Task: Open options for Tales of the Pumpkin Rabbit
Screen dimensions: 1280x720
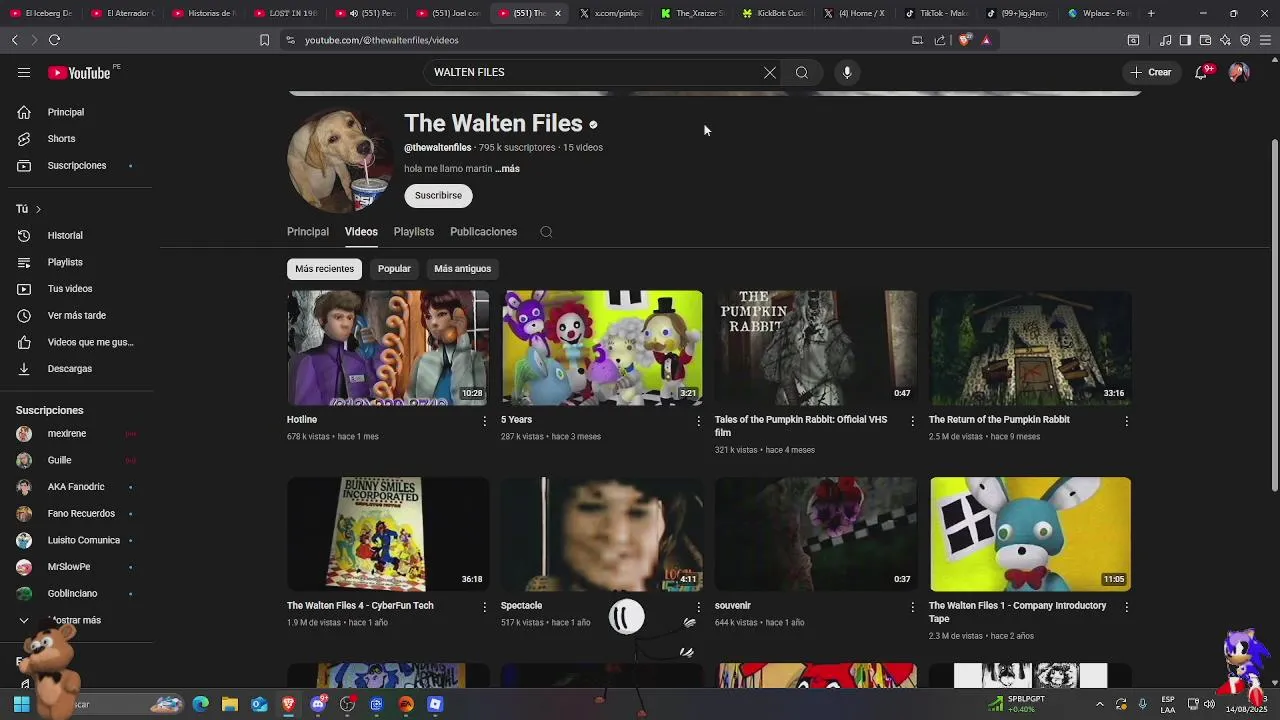Action: pyautogui.click(x=912, y=421)
